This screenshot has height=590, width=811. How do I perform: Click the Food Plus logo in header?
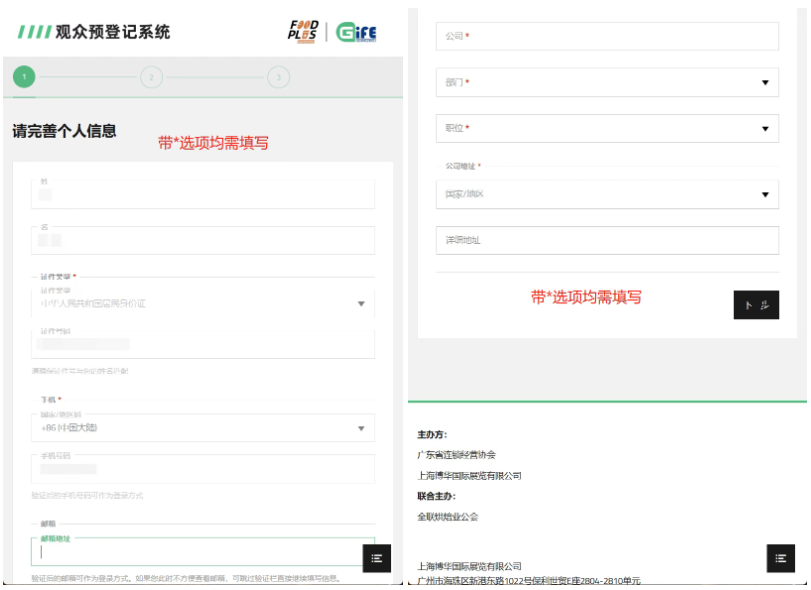click(x=302, y=31)
